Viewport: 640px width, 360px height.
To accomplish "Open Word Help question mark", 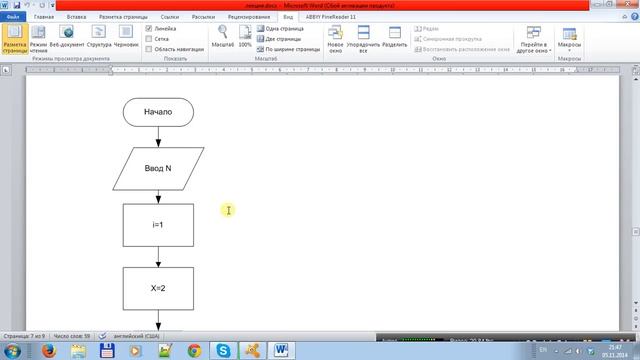I will click(x=635, y=17).
